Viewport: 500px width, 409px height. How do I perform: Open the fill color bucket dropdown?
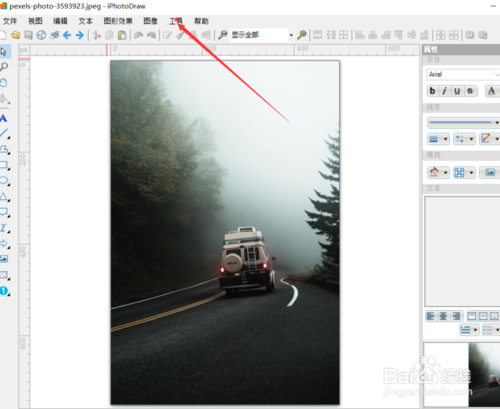438,172
